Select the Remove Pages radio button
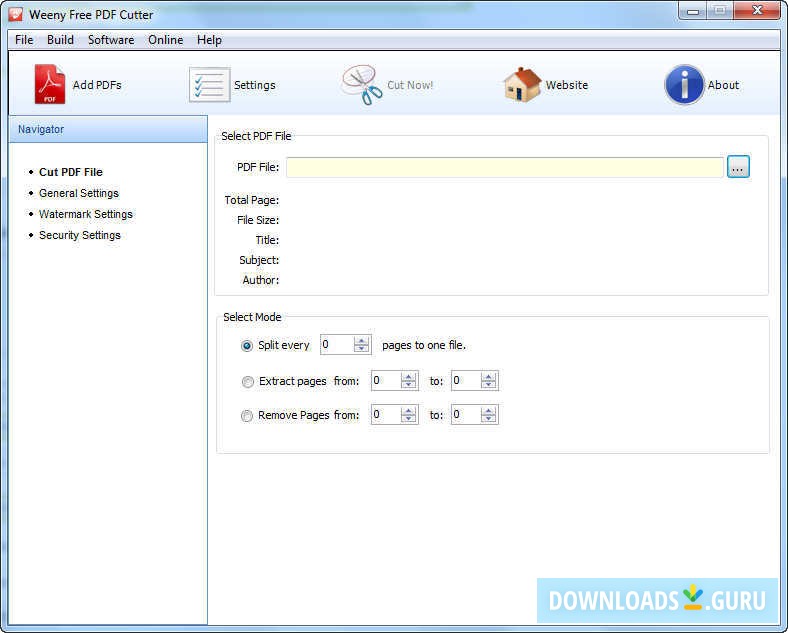 click(x=247, y=416)
